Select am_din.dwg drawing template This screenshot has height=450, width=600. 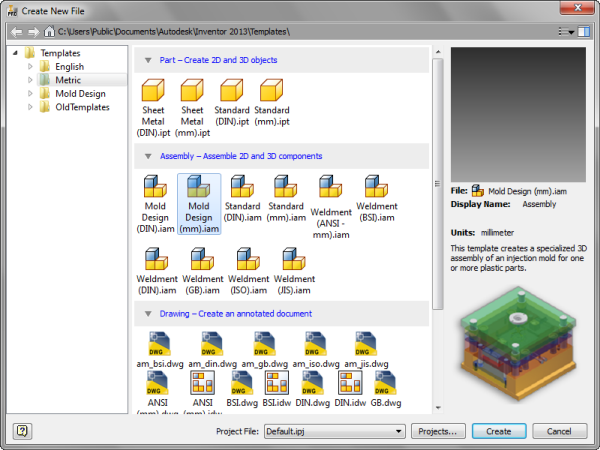tap(212, 350)
